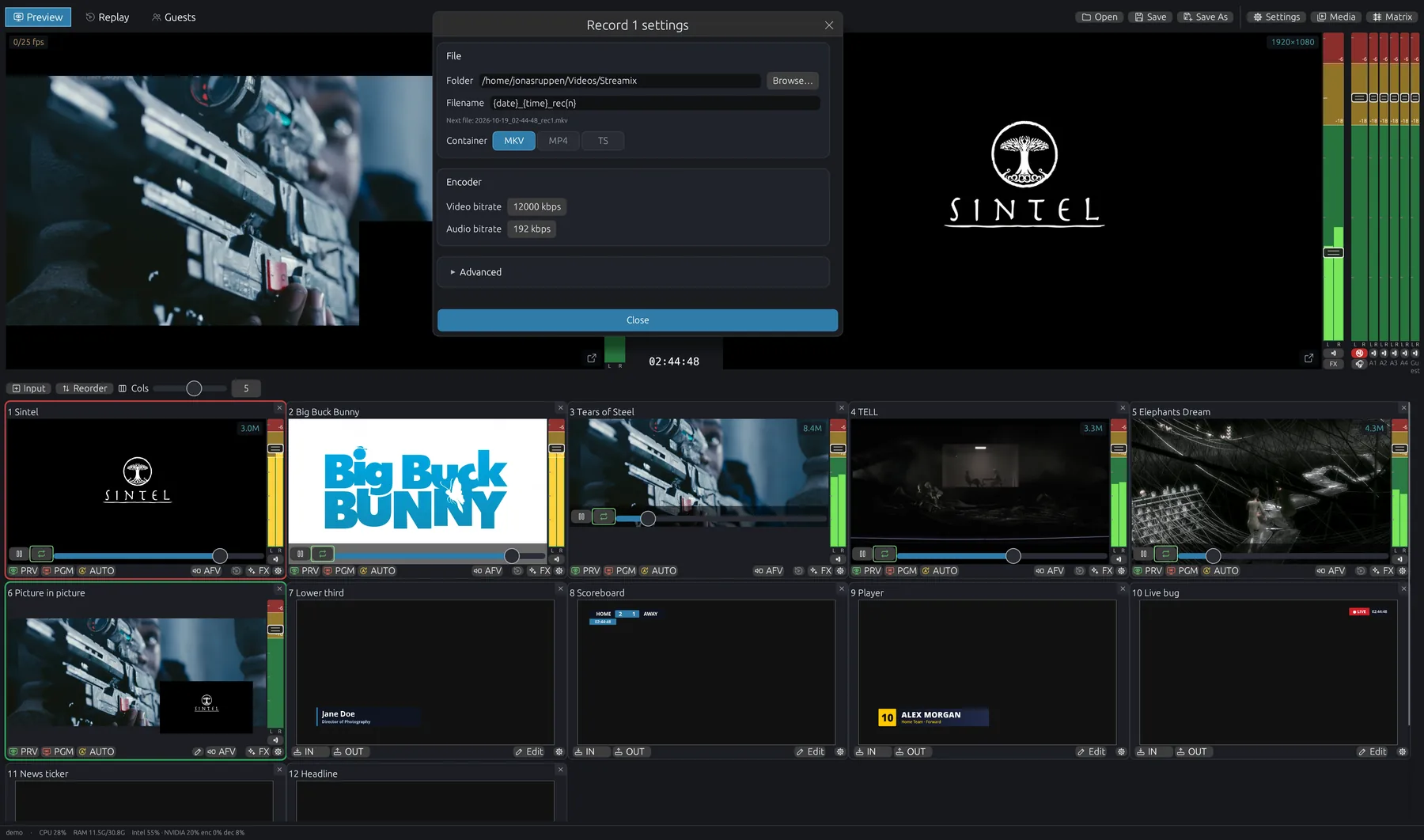Toggle AFV on Elephants Dream

click(1331, 571)
